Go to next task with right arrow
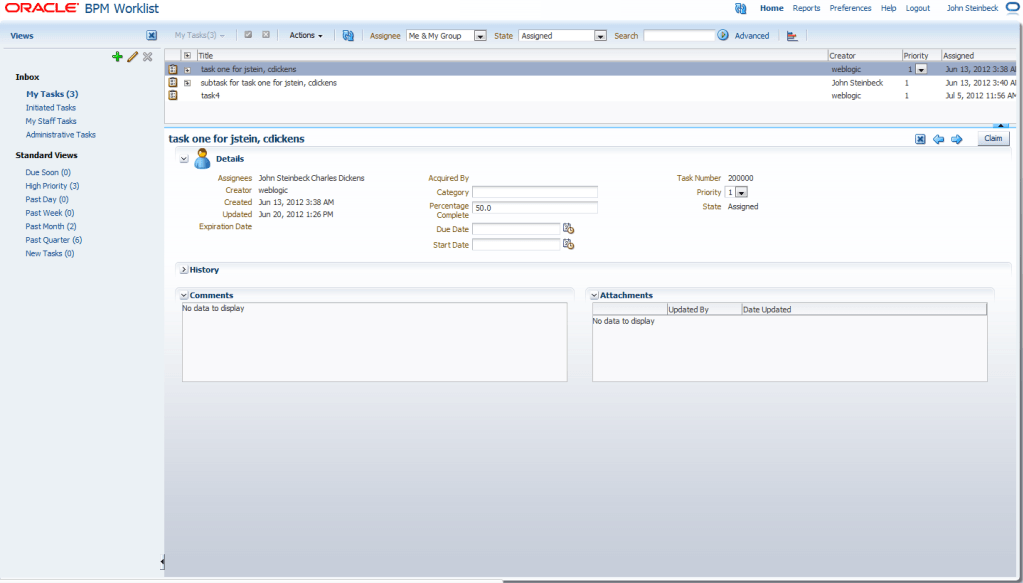This screenshot has height=583, width=1023. point(956,139)
